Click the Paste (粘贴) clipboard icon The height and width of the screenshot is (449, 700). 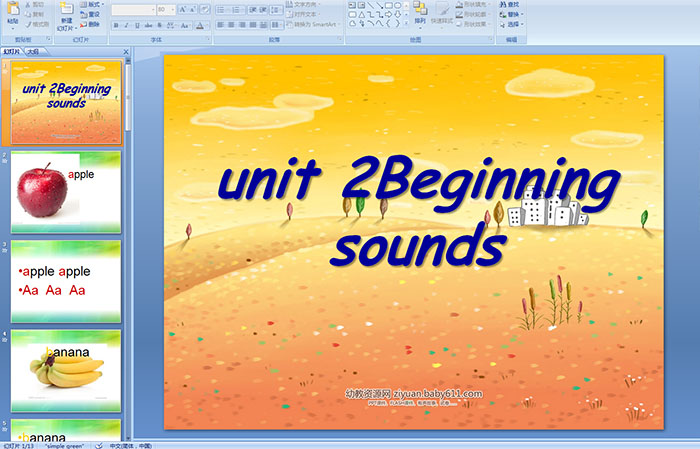pos(12,9)
